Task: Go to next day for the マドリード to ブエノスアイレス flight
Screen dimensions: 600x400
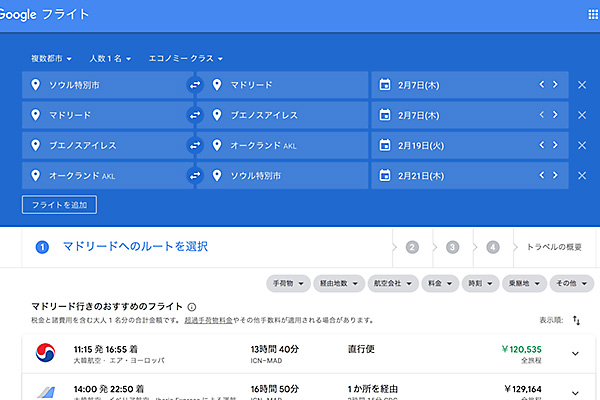Action: tap(555, 114)
